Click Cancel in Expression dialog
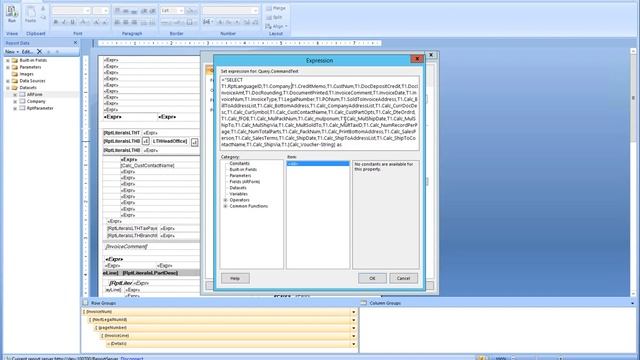Image resolution: width=640 pixels, height=360 pixels. pos(403,278)
